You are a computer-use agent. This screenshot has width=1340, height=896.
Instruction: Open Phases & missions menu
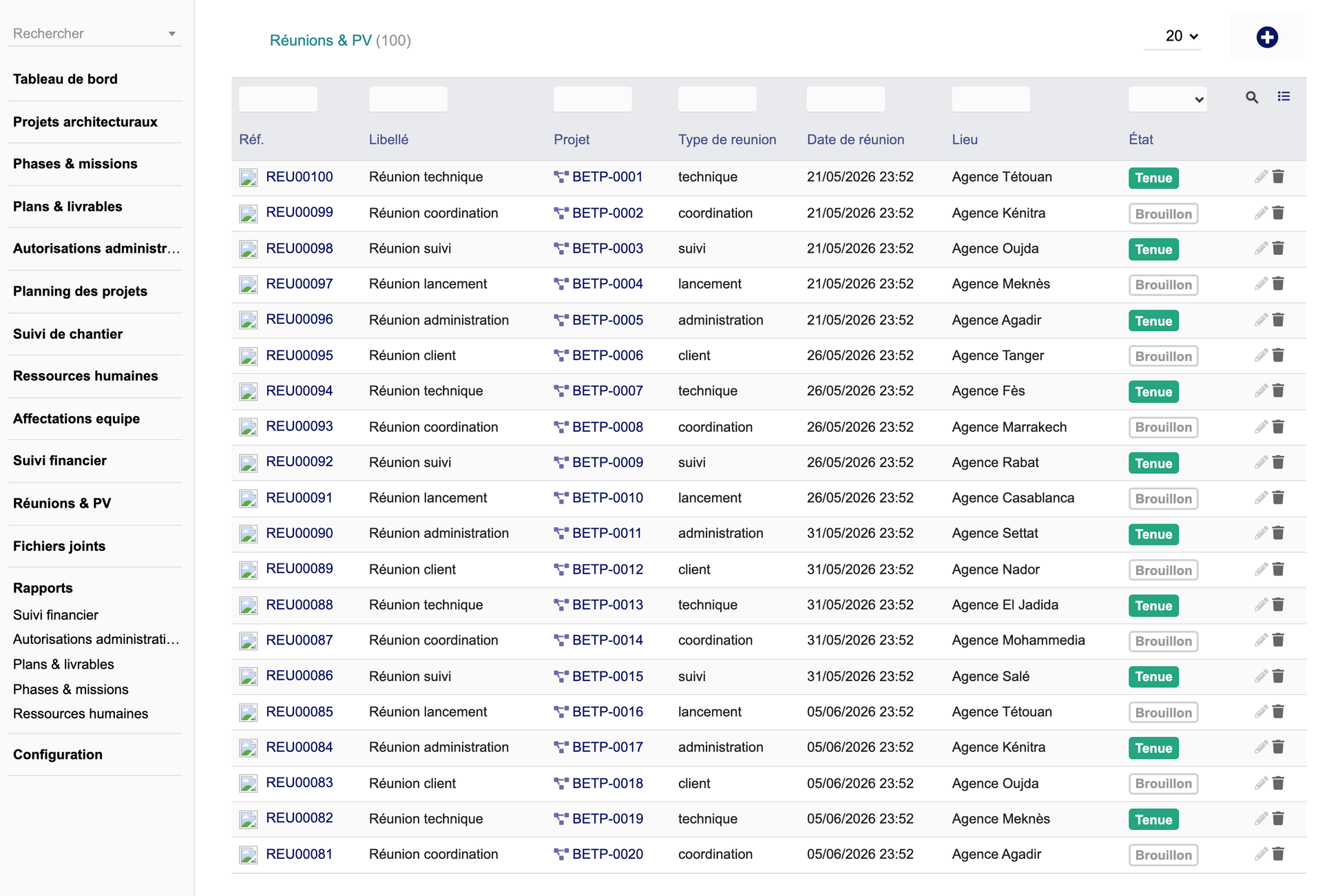tap(75, 164)
